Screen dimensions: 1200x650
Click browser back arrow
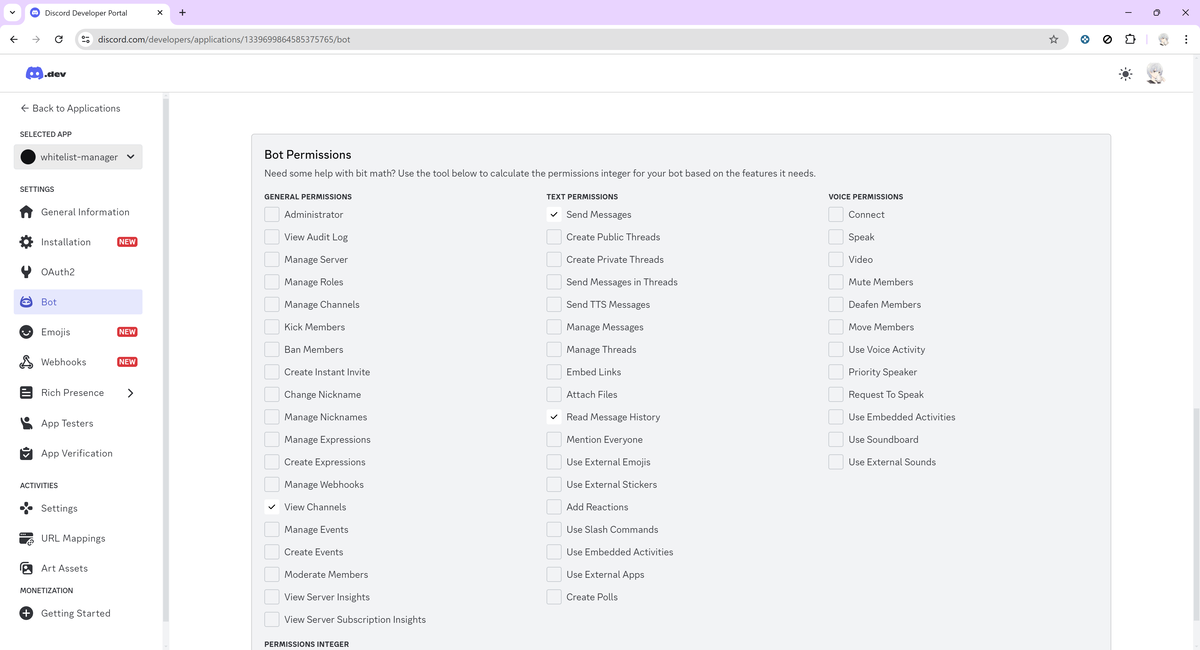click(14, 39)
